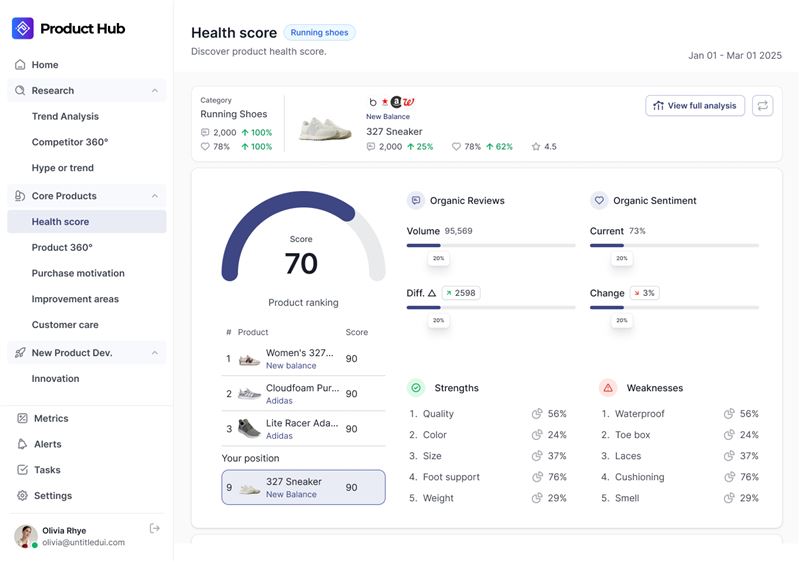Open Competitor 360° page
This screenshot has height=562, width=800.
70,142
